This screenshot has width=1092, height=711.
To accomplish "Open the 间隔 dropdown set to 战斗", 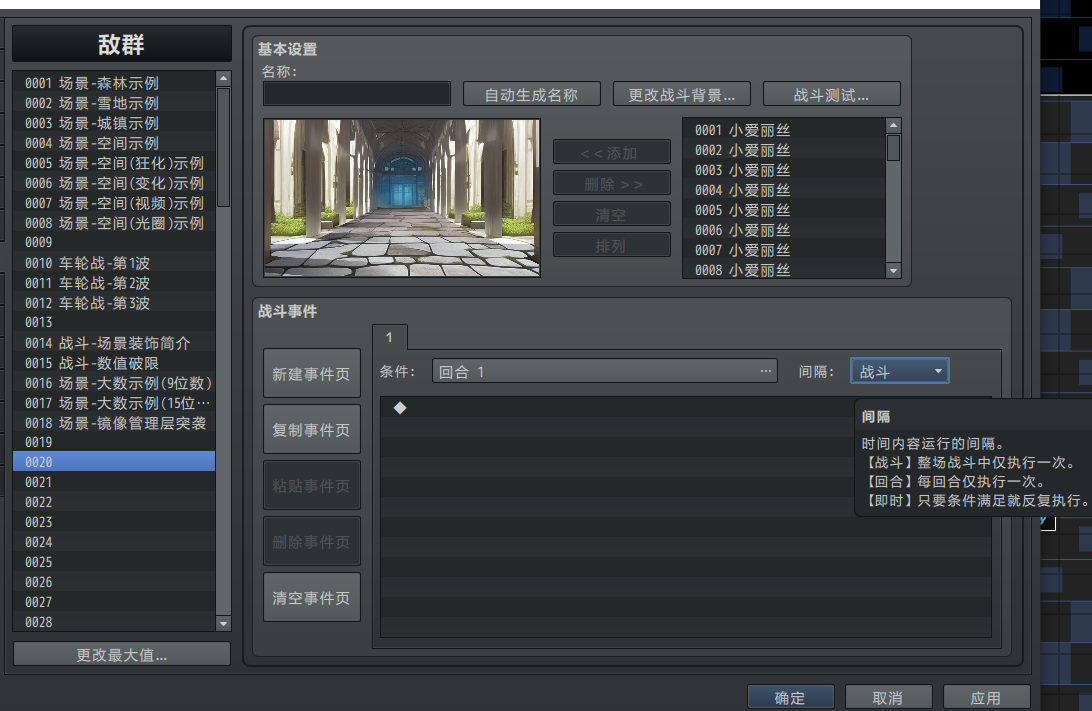I will click(x=899, y=372).
